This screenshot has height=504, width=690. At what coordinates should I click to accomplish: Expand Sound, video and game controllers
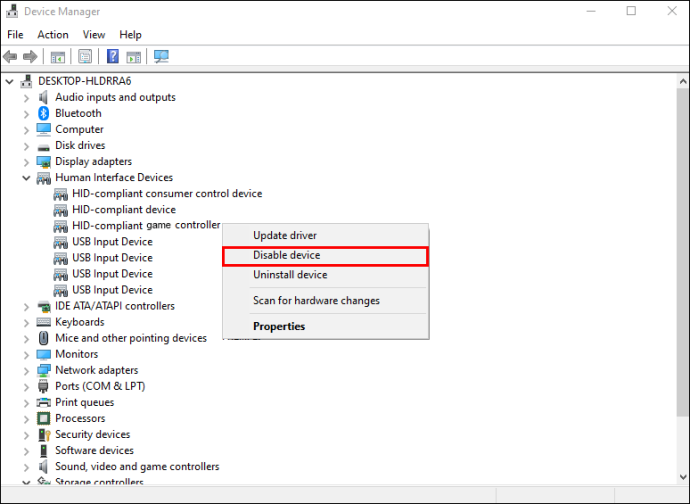(26, 467)
